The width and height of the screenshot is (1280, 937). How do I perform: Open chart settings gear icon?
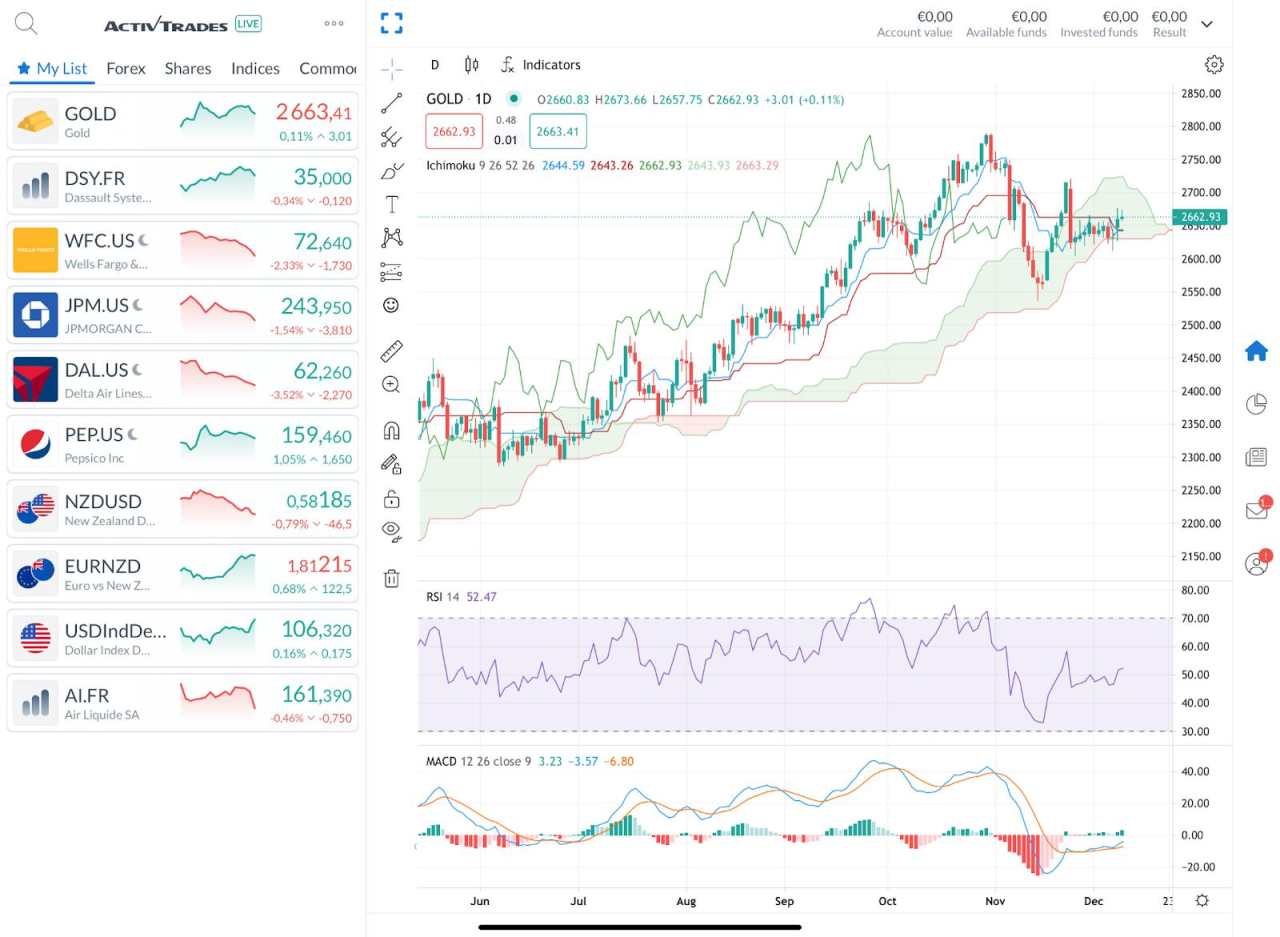1214,65
